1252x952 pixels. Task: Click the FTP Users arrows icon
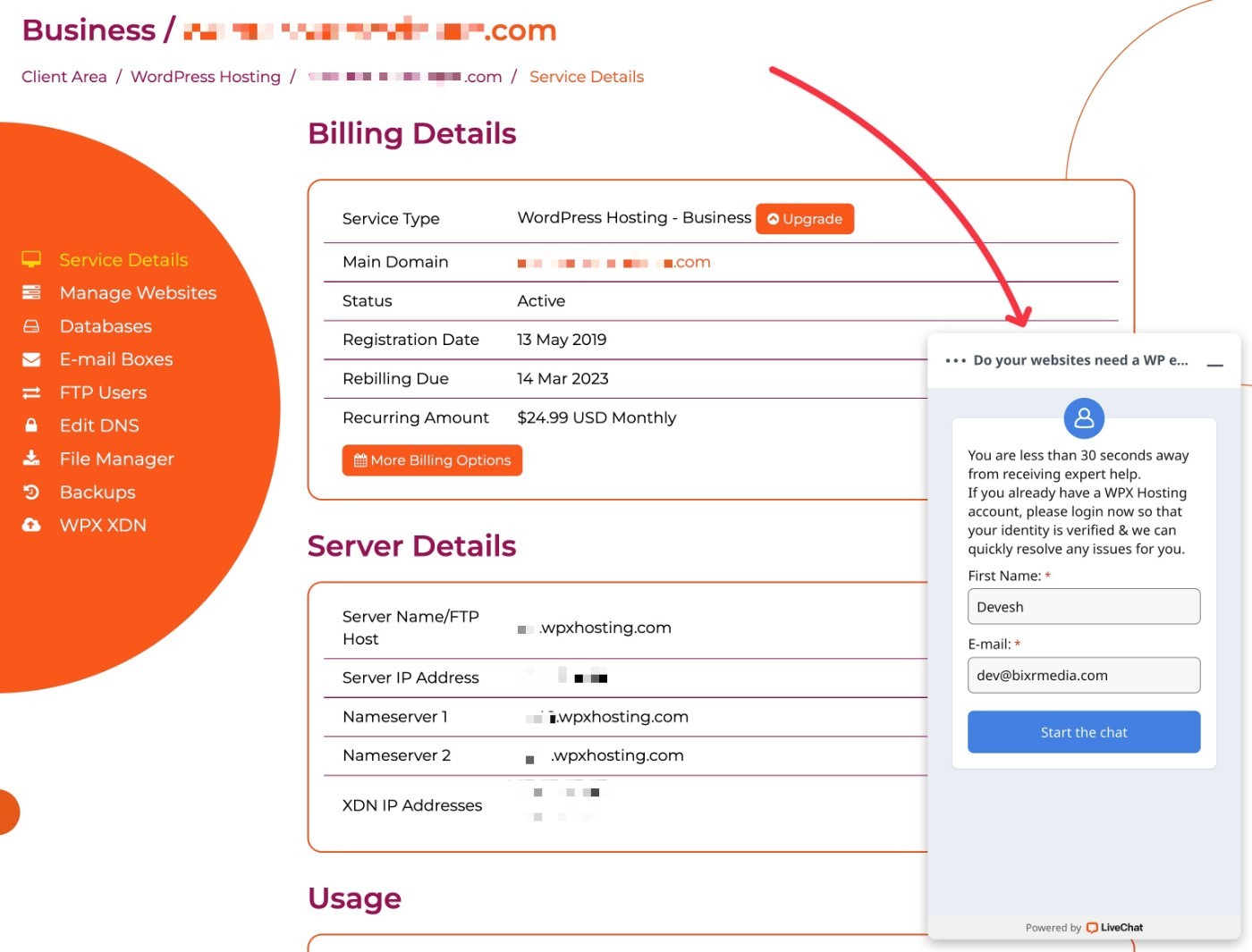tap(31, 392)
